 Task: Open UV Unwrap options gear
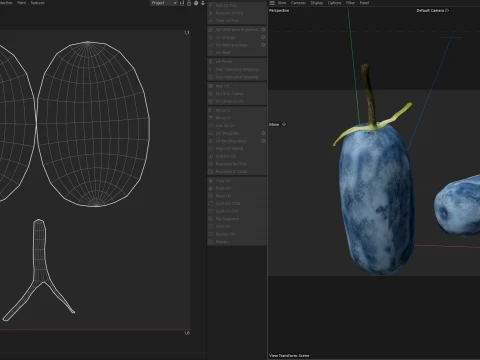(263, 37)
